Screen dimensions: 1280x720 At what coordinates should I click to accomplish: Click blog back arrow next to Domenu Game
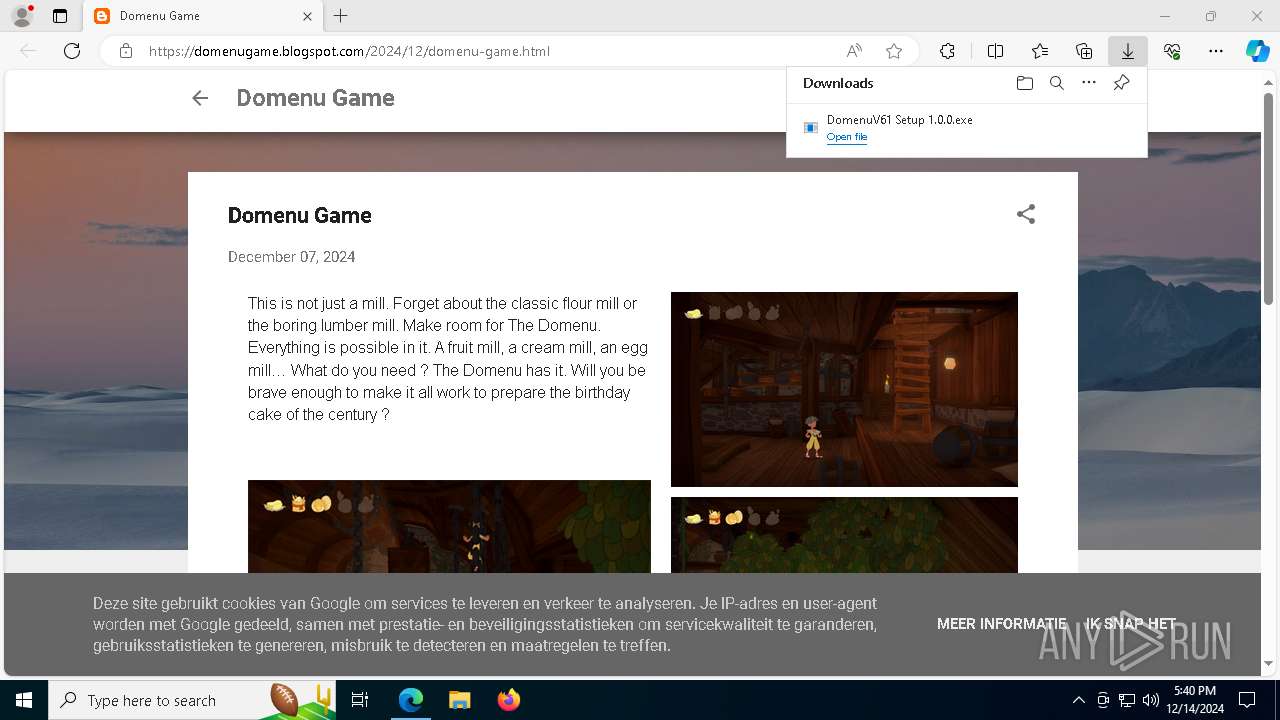[200, 98]
